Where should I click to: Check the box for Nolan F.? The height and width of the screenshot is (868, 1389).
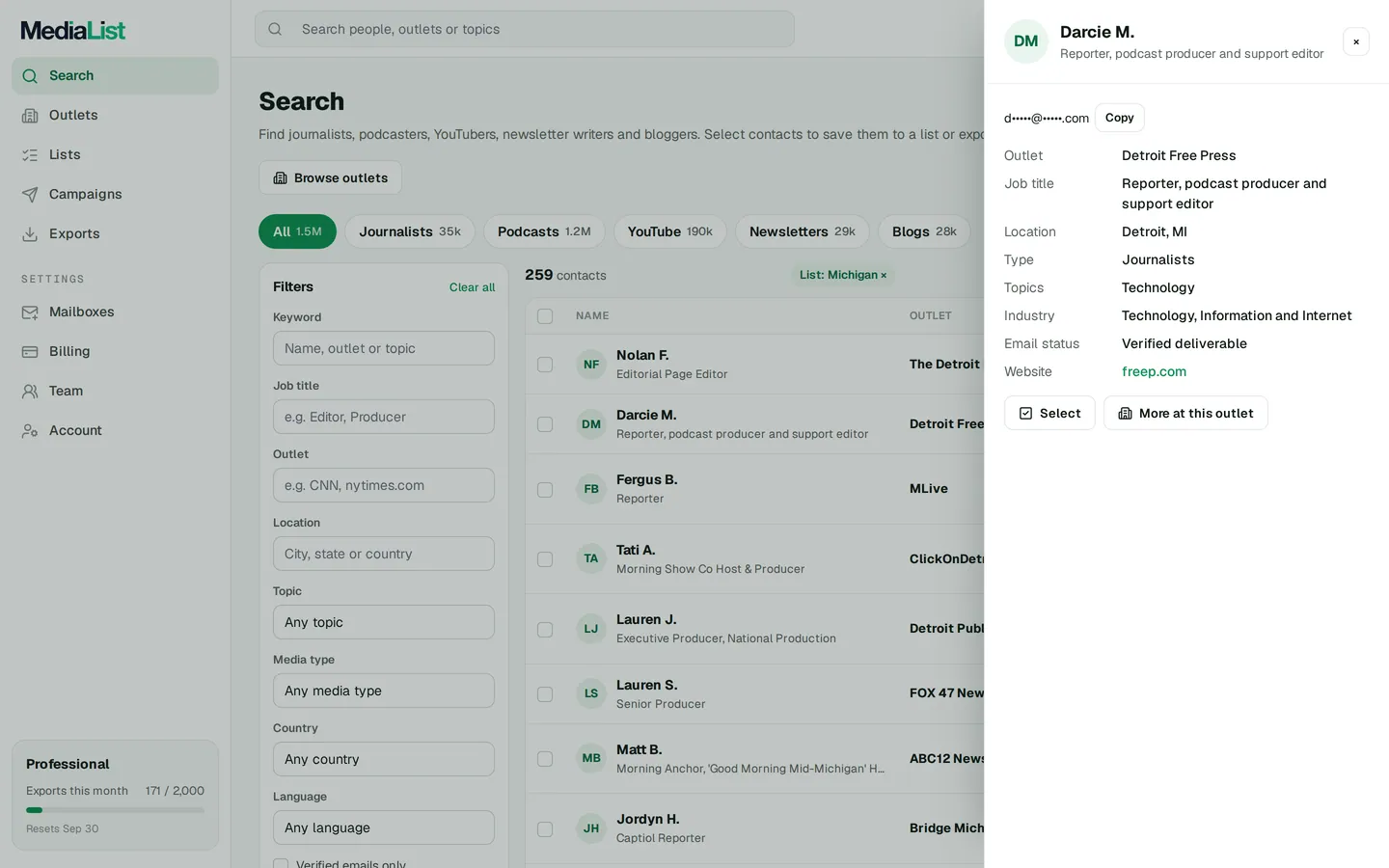pyautogui.click(x=545, y=365)
